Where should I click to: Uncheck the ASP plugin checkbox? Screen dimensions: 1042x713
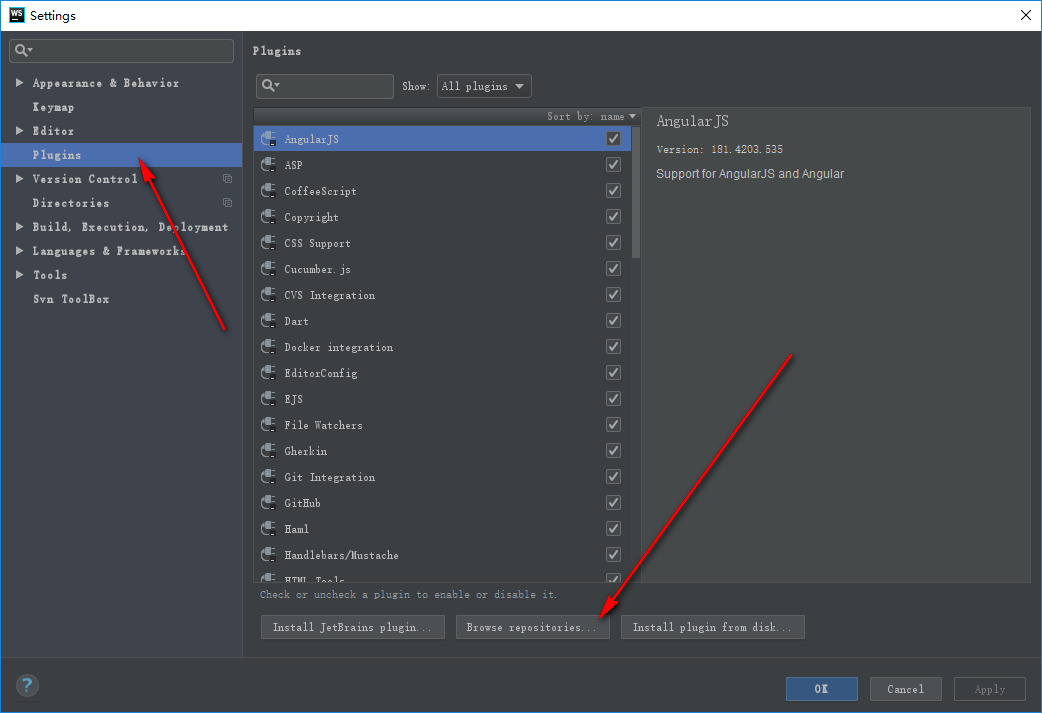(613, 164)
